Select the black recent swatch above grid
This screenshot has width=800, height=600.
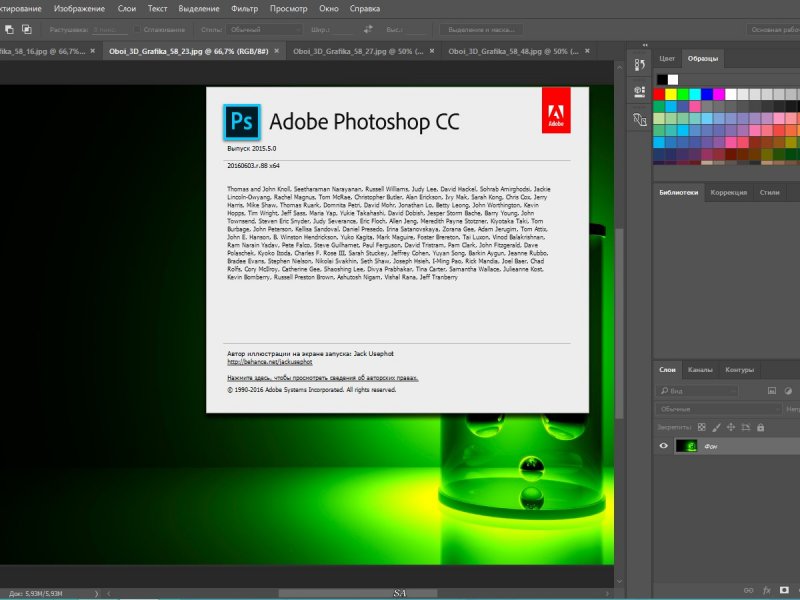pos(662,80)
